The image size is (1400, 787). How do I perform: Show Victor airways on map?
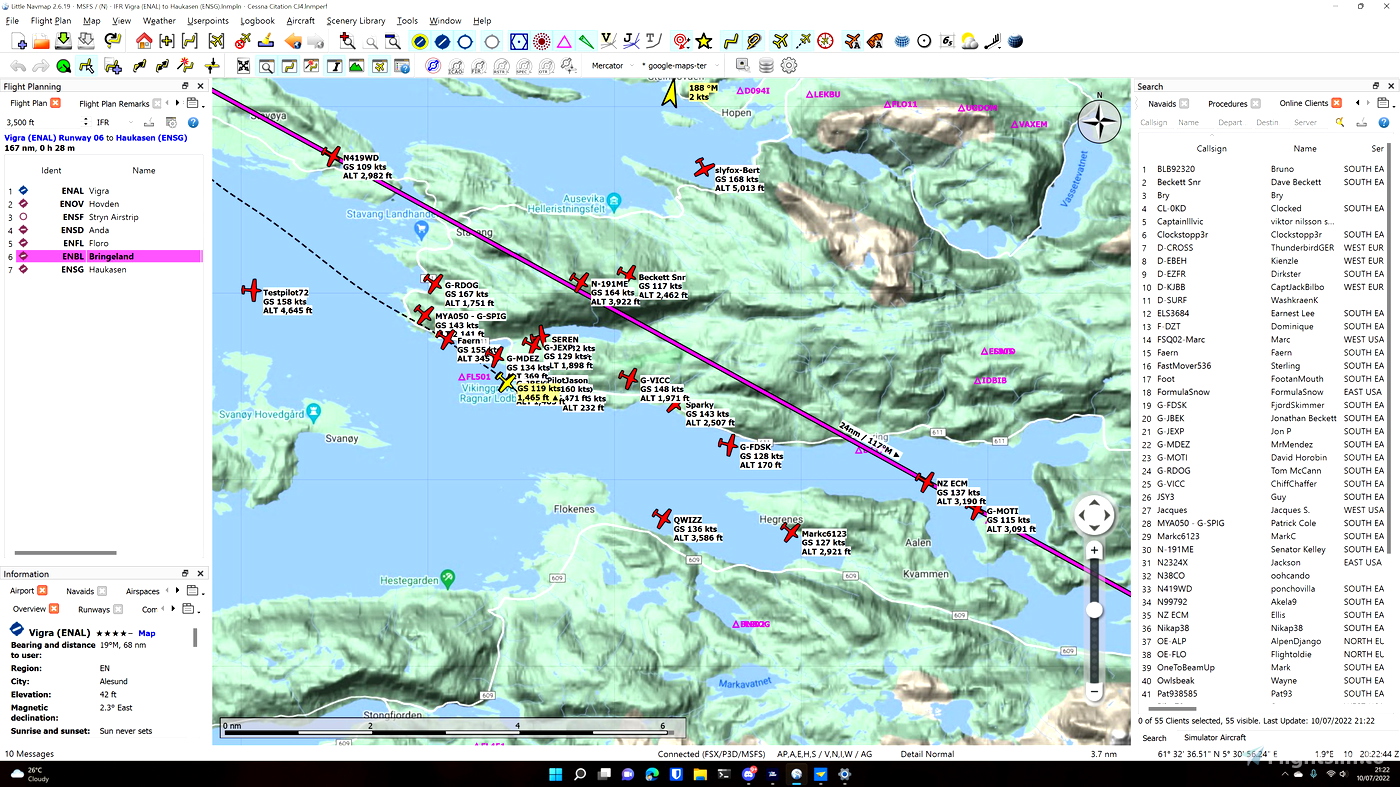click(x=608, y=41)
